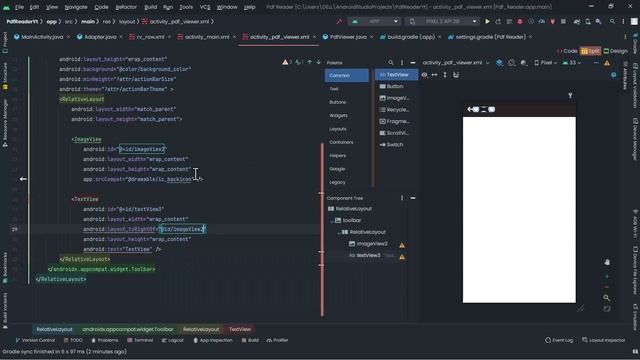Screen dimensions: 640x360
Task: Open the search everywhere magnifier in main toolbar
Action: [612, 21]
